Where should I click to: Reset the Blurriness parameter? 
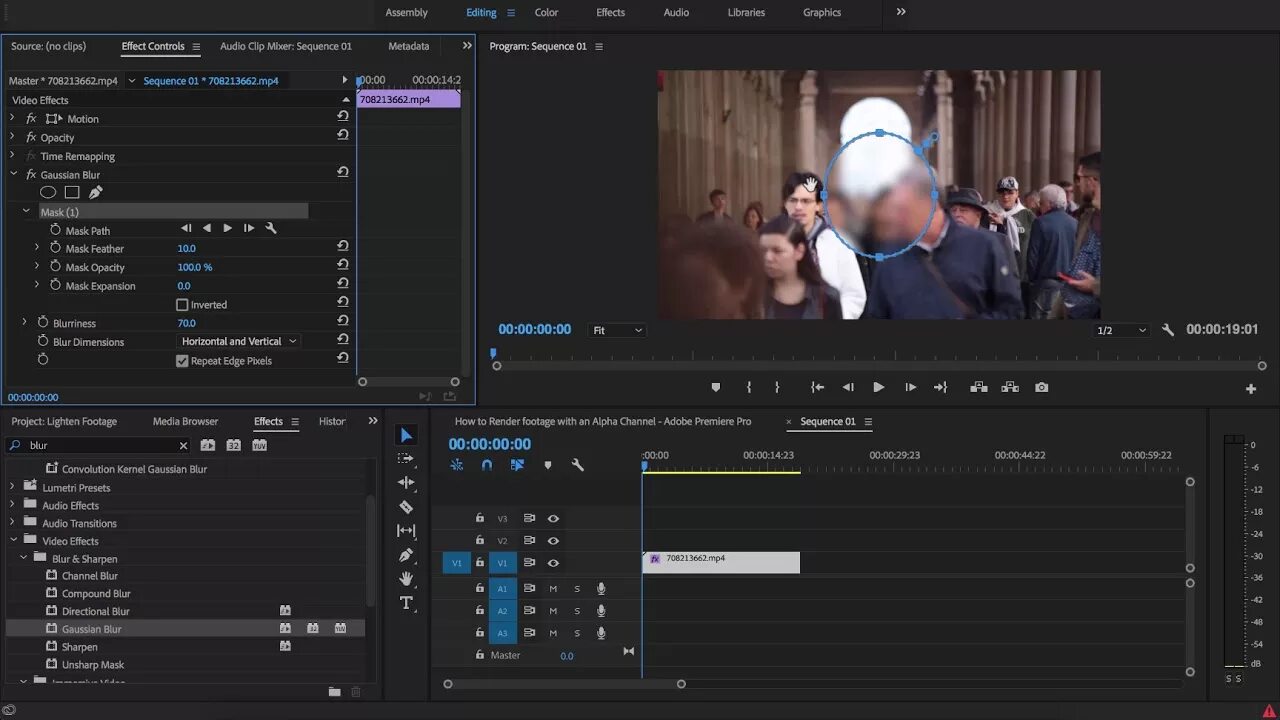pyautogui.click(x=343, y=322)
